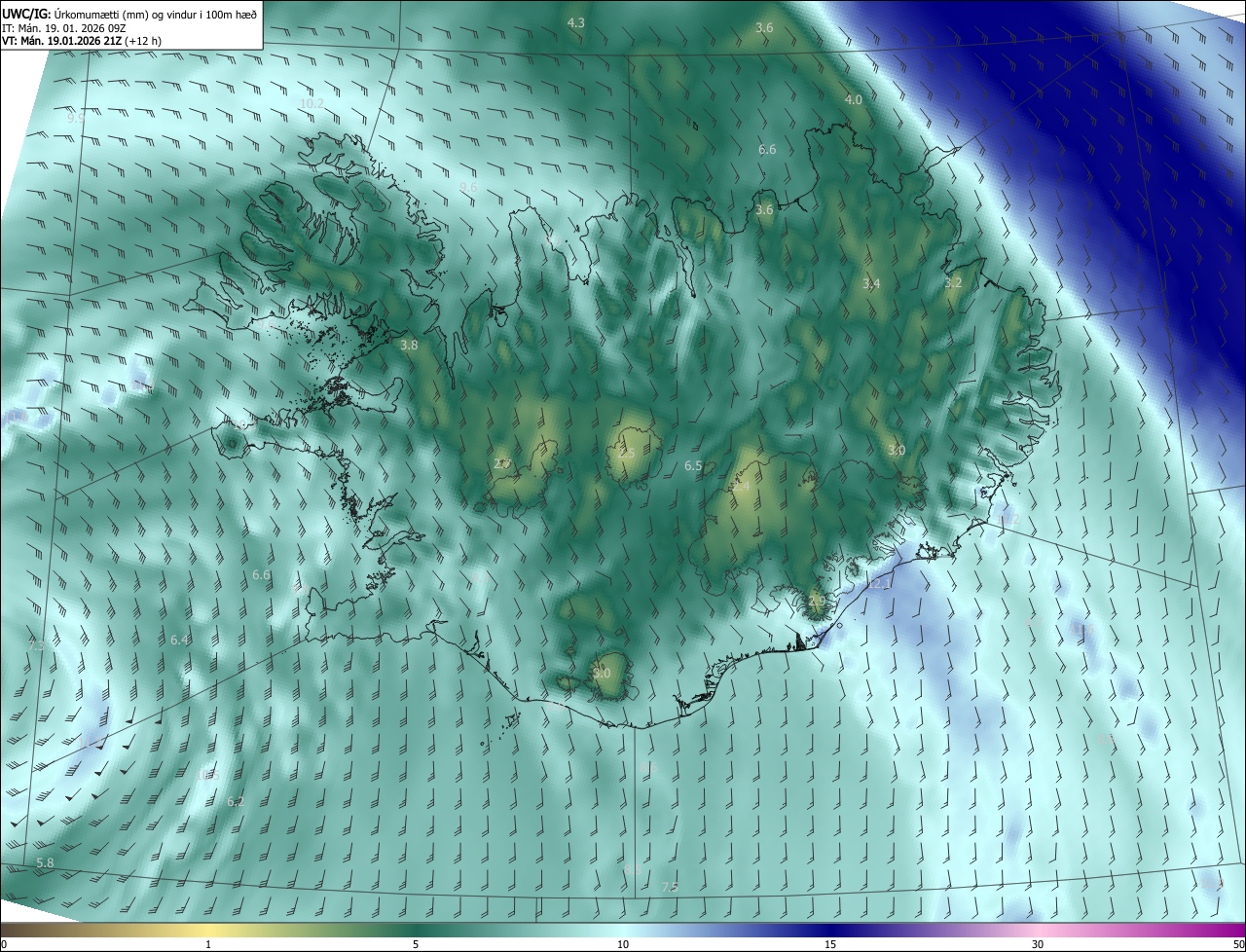Click the 5.8 value label on the map

[45, 862]
